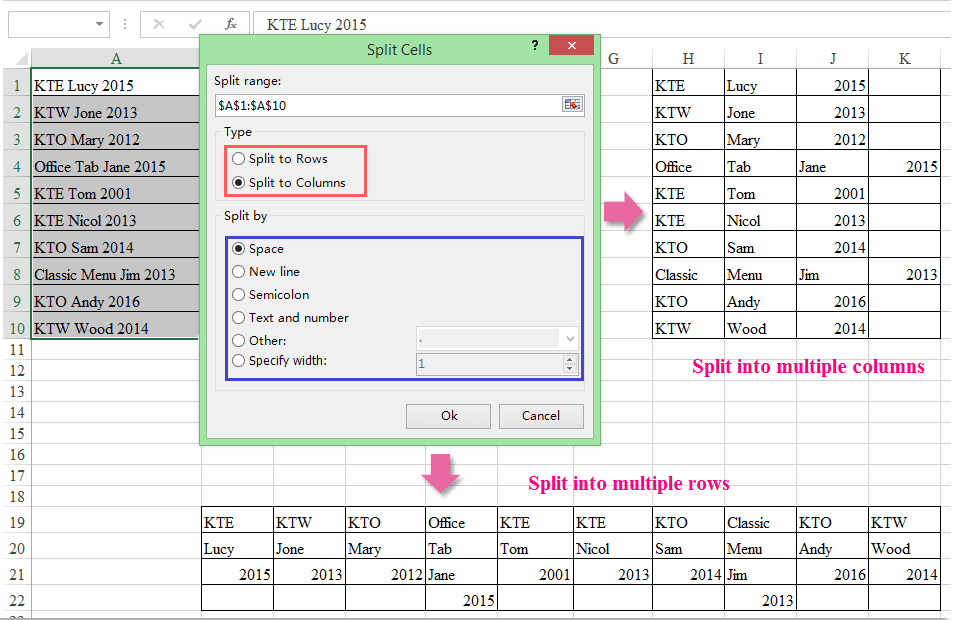The height and width of the screenshot is (620, 953).
Task: Select the Split to Columns option
Action: [289, 182]
